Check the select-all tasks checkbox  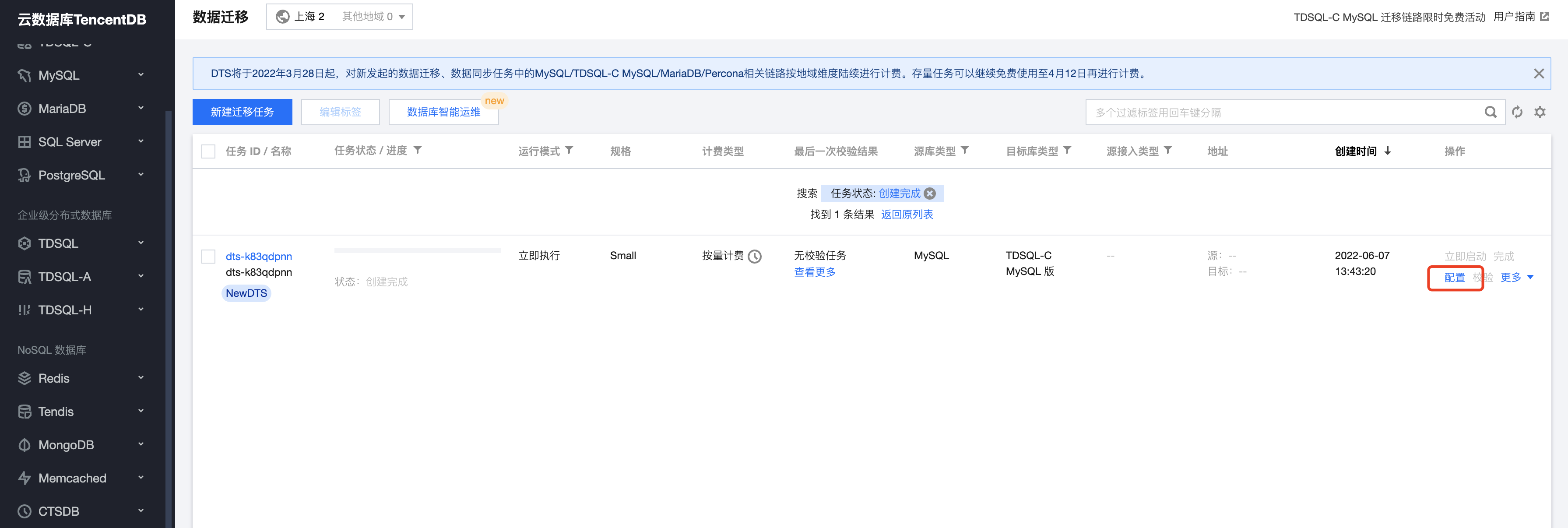[x=208, y=151]
